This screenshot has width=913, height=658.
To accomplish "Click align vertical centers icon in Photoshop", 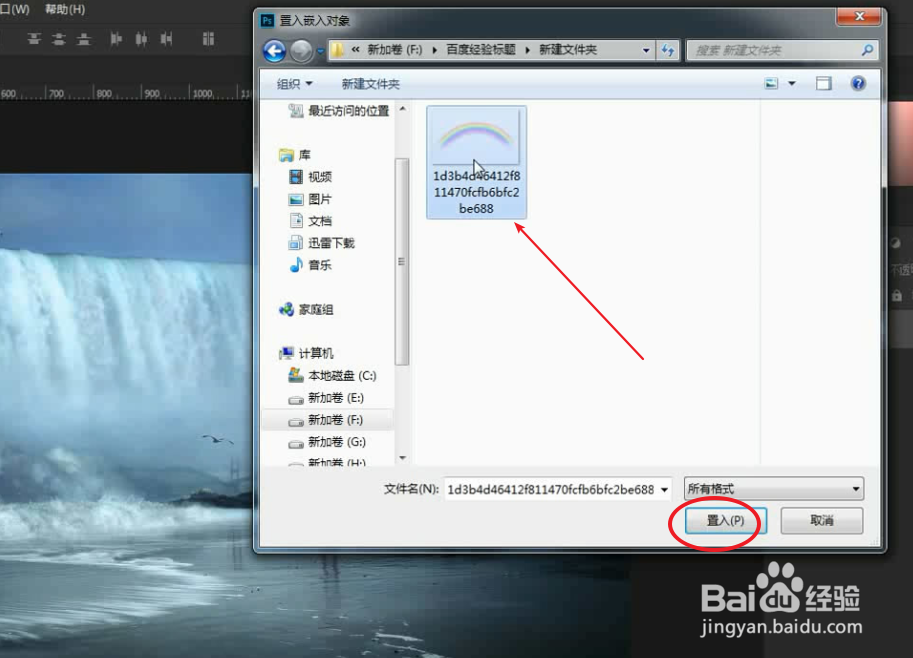I will pos(59,39).
